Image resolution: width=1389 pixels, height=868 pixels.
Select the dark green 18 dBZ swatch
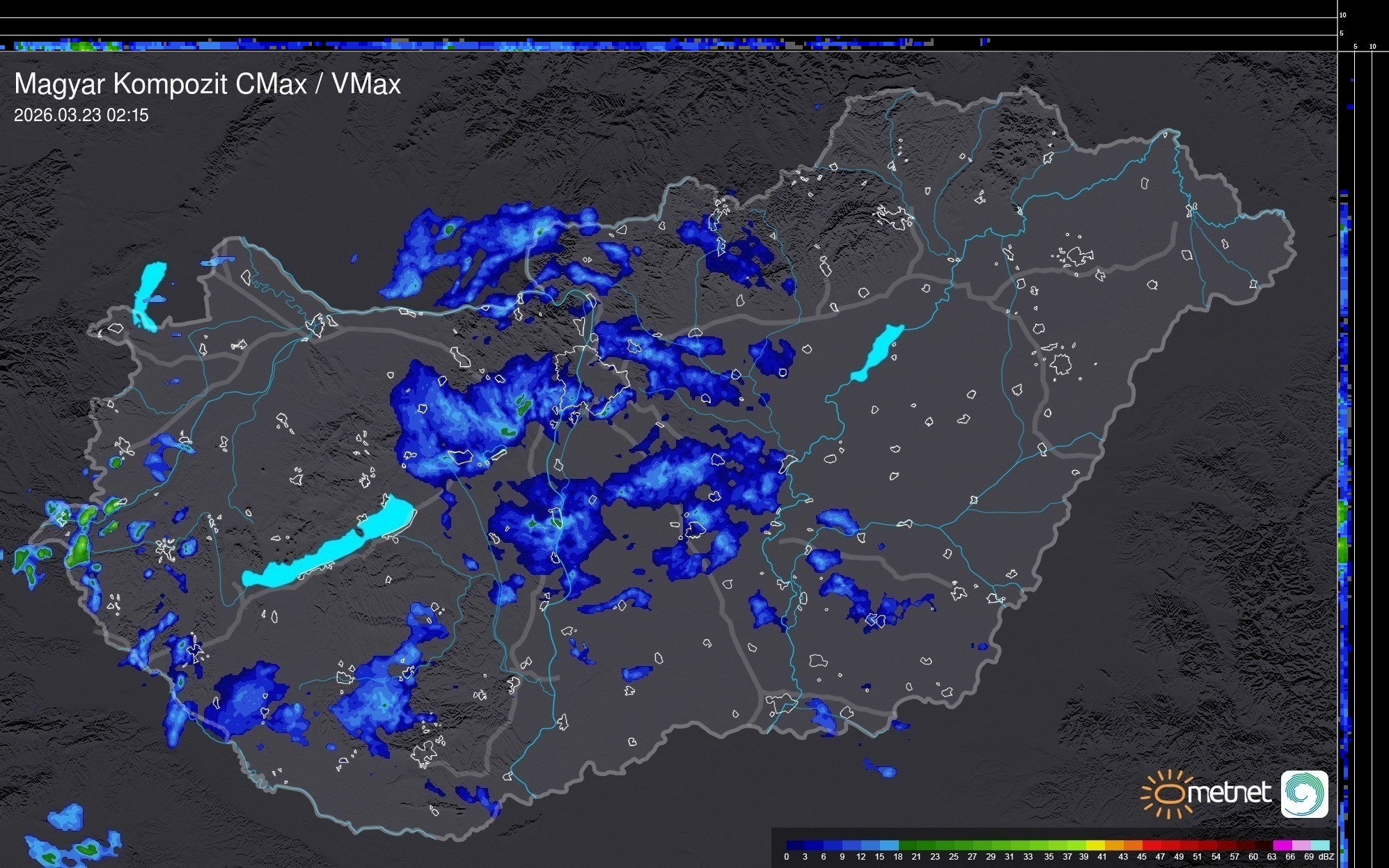pyautogui.click(x=907, y=845)
